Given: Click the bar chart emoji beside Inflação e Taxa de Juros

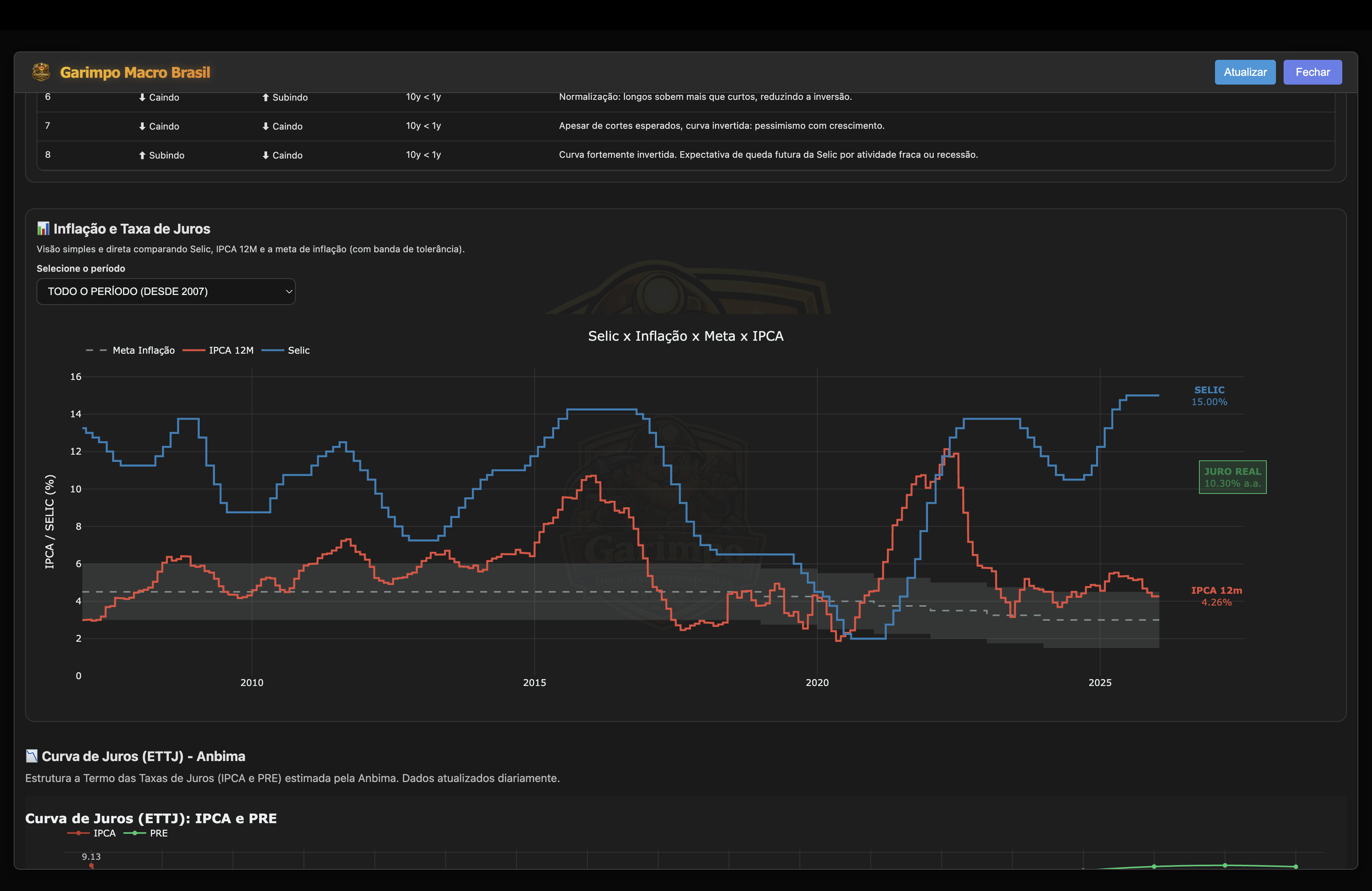Looking at the screenshot, I should (x=43, y=228).
